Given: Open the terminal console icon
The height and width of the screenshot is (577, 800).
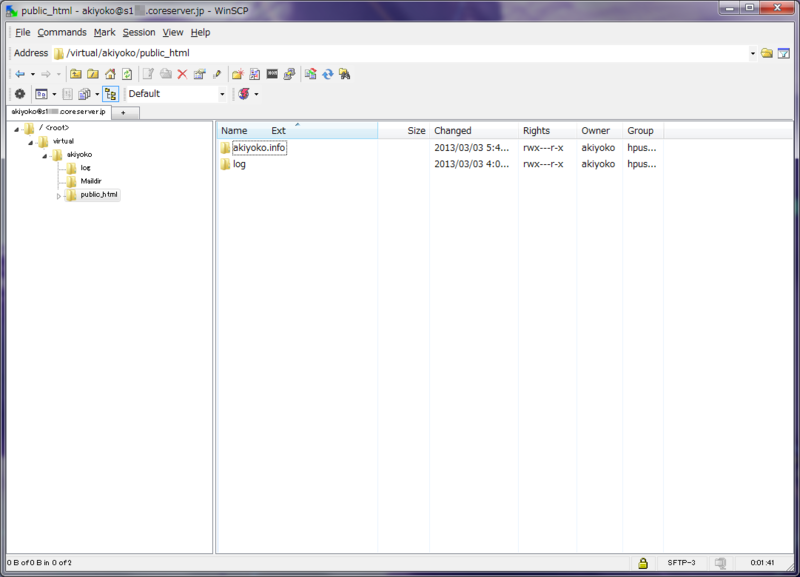Looking at the screenshot, I should pyautogui.click(x=272, y=74).
